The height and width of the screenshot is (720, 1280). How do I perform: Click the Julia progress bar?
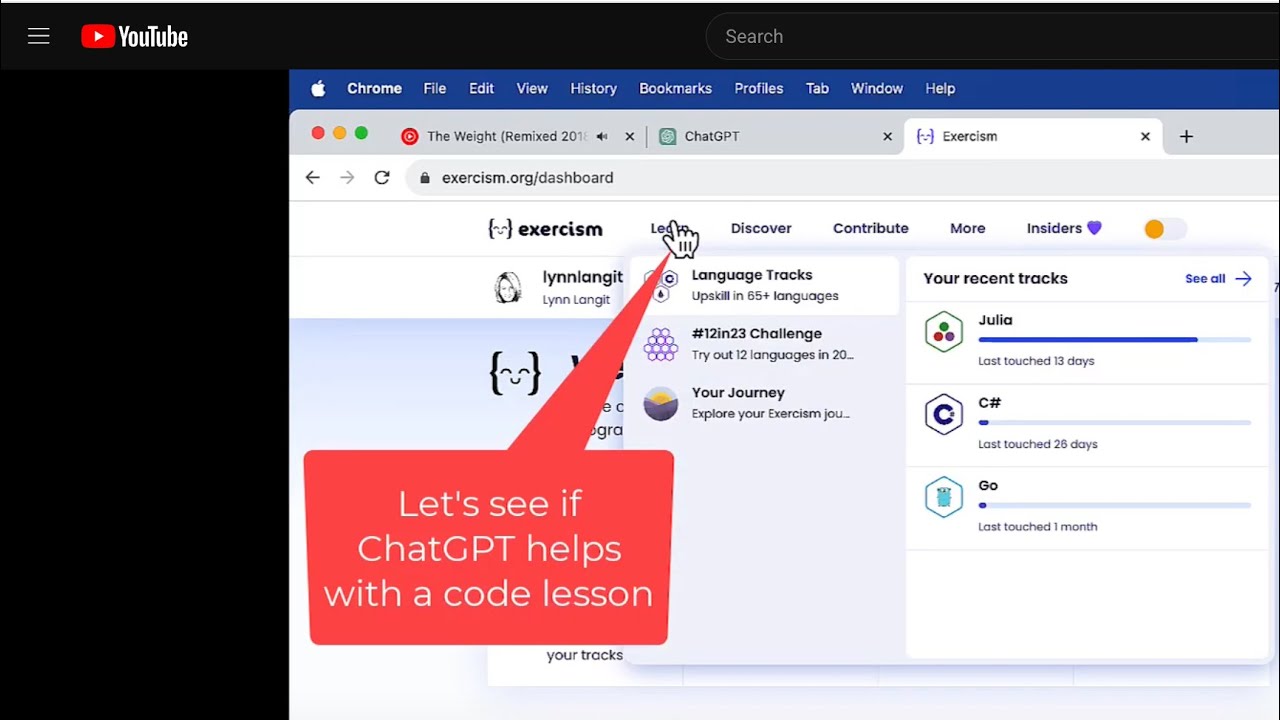pos(1114,340)
